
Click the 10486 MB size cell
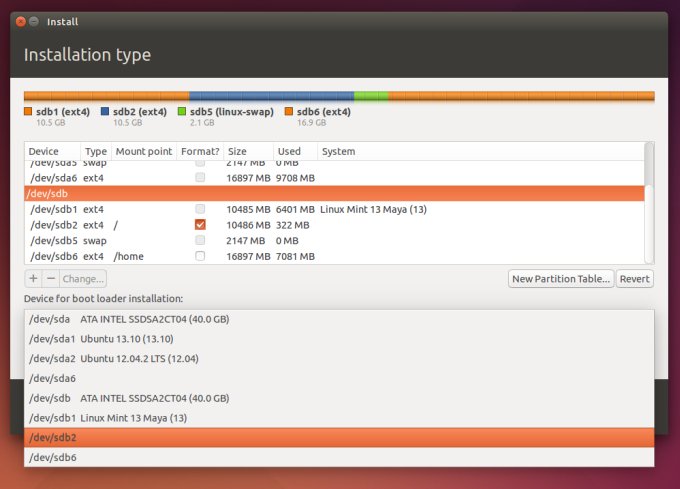248,225
